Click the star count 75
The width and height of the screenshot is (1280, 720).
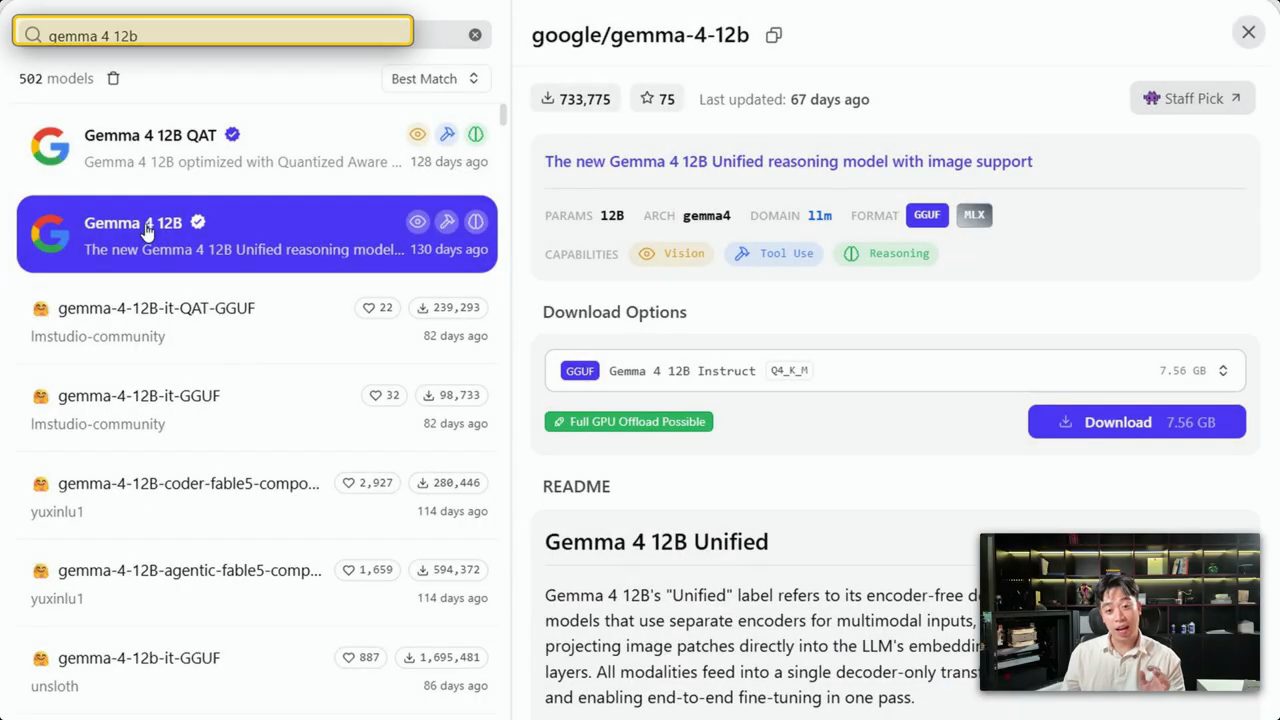pyautogui.click(x=657, y=98)
